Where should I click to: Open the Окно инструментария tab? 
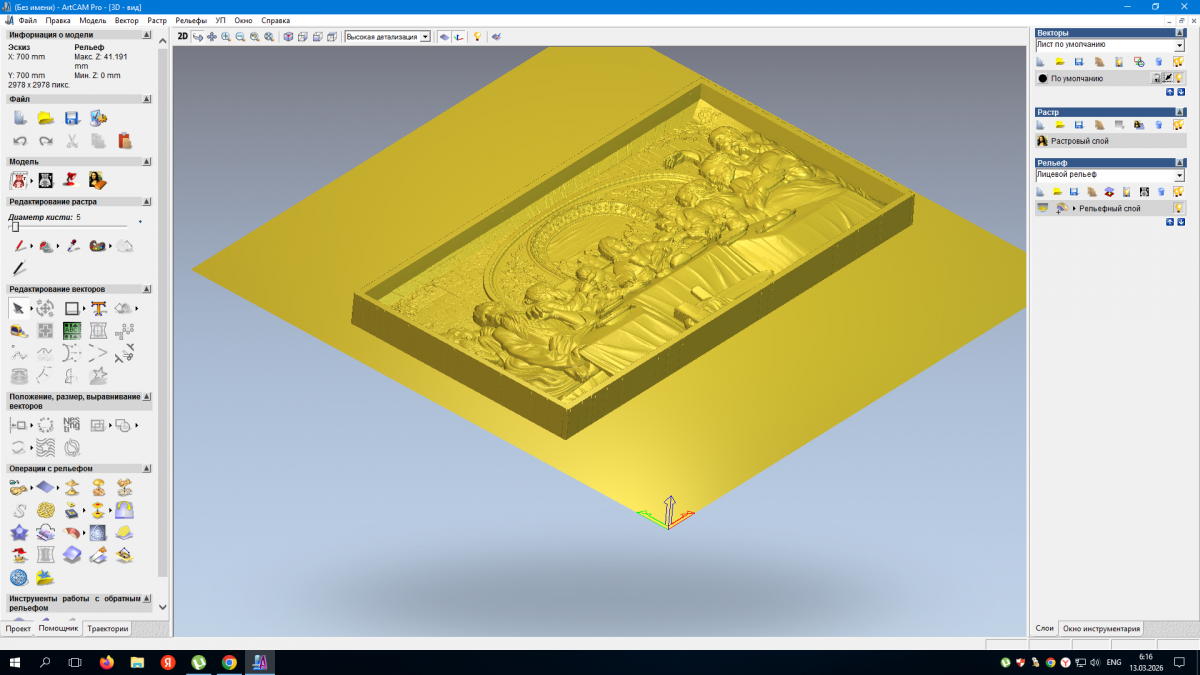coord(1100,629)
